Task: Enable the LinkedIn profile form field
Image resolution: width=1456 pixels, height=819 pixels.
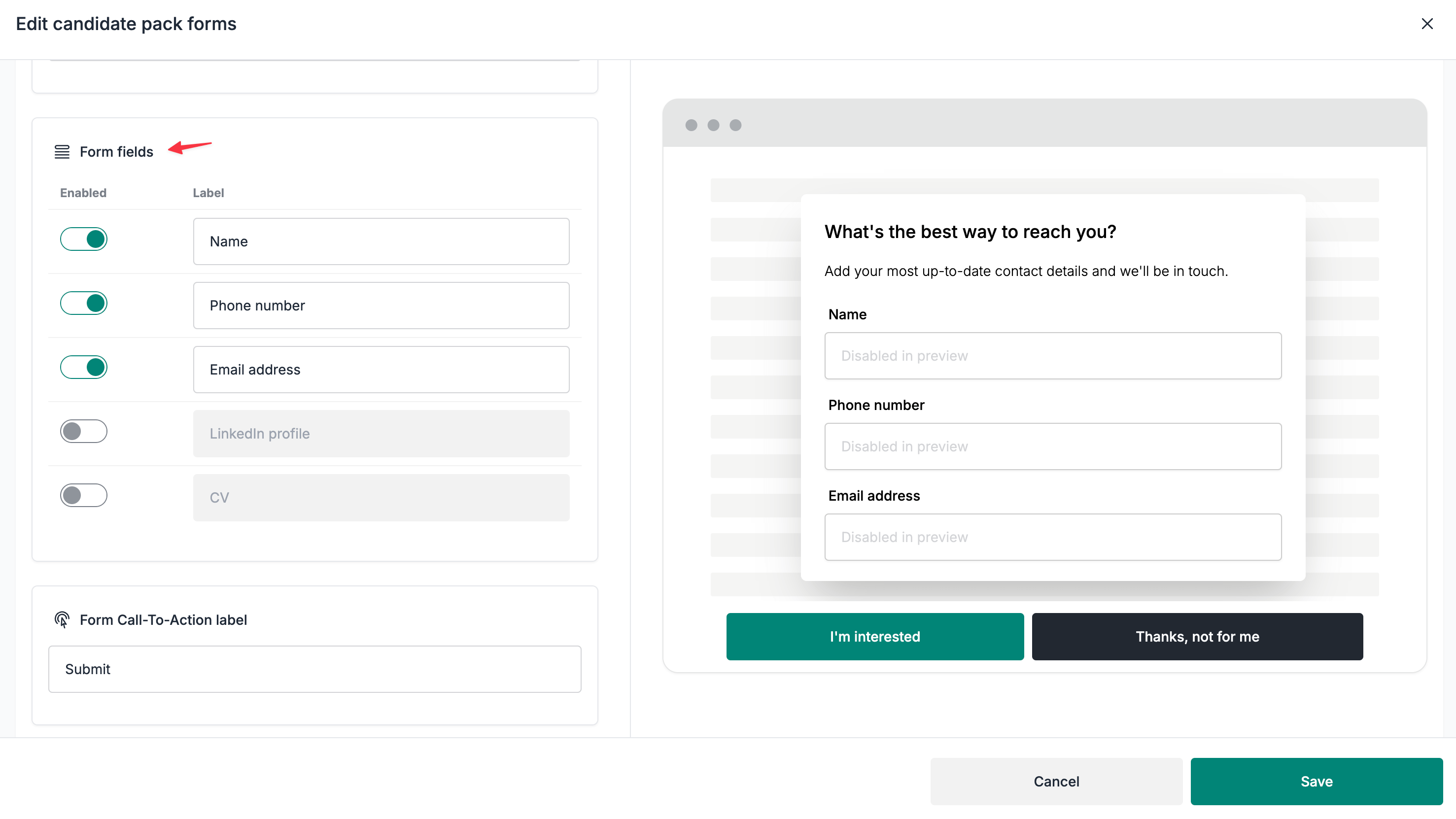Action: pos(84,431)
